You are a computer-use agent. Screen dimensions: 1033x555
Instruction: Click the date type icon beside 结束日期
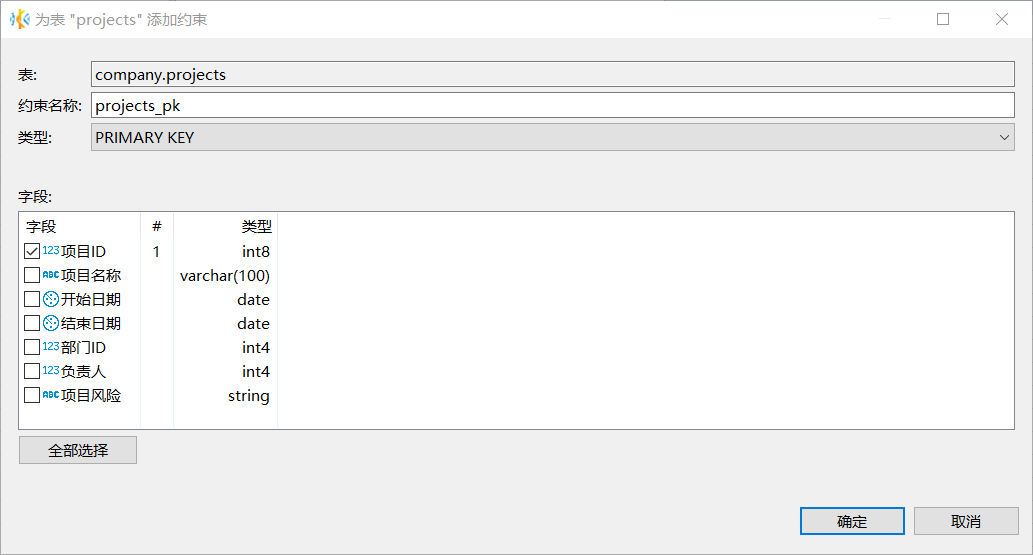tap(51, 323)
